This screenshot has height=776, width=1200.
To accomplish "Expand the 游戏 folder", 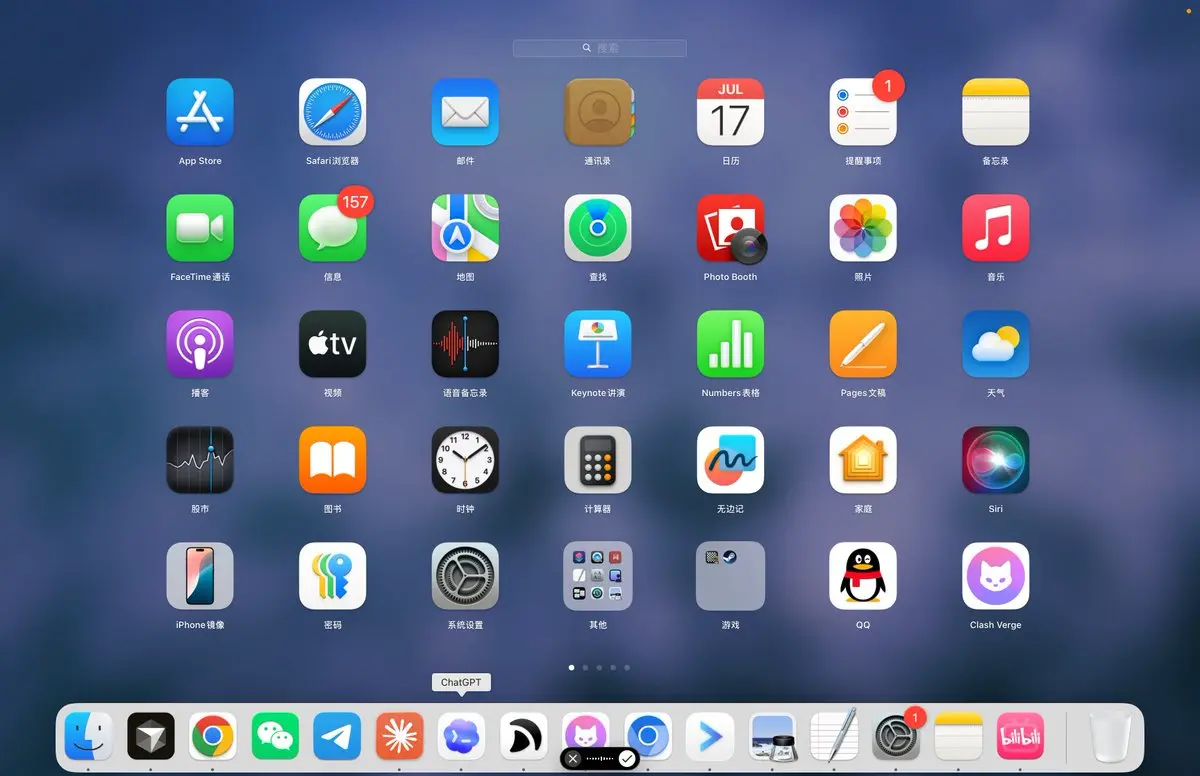I will pyautogui.click(x=730, y=576).
